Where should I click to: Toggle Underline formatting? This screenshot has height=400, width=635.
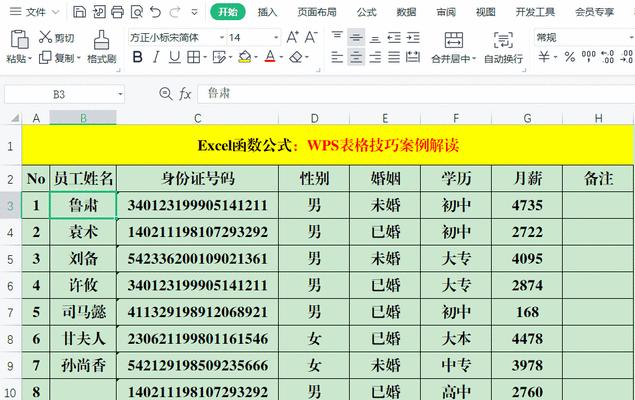pyautogui.click(x=175, y=57)
